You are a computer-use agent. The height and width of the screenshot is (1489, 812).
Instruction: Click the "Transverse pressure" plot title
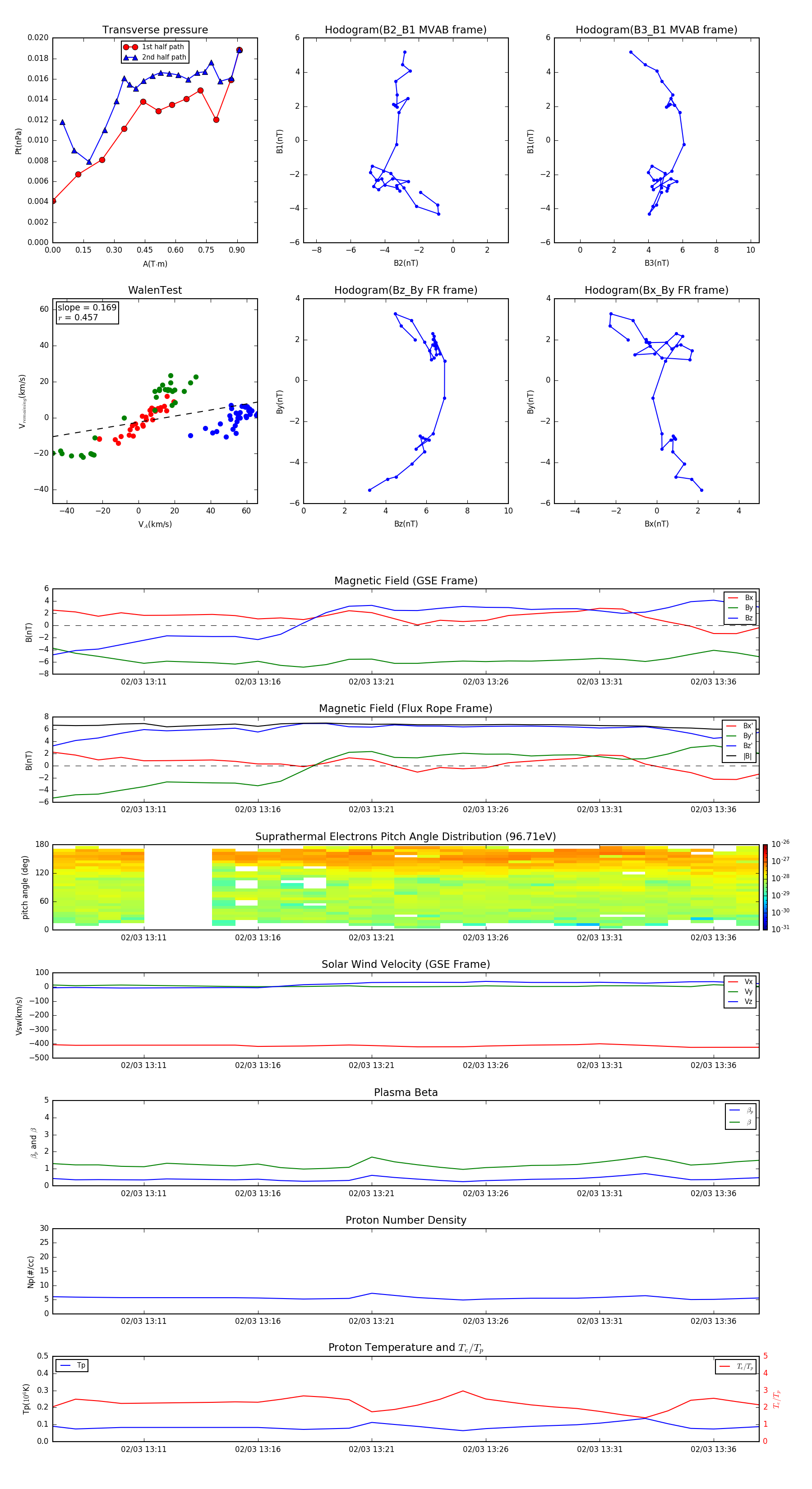(155, 30)
